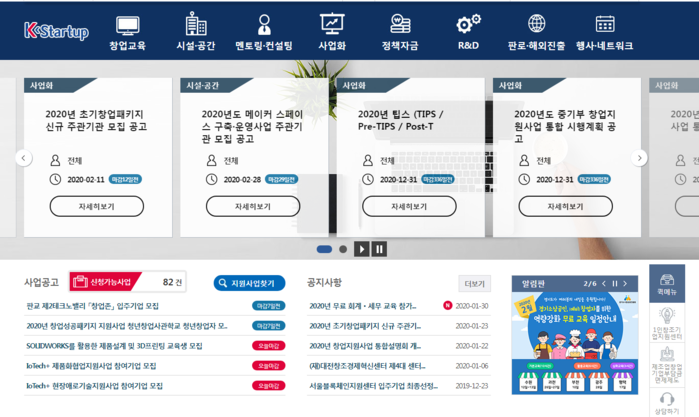Pause the main banner carousel

tap(380, 249)
